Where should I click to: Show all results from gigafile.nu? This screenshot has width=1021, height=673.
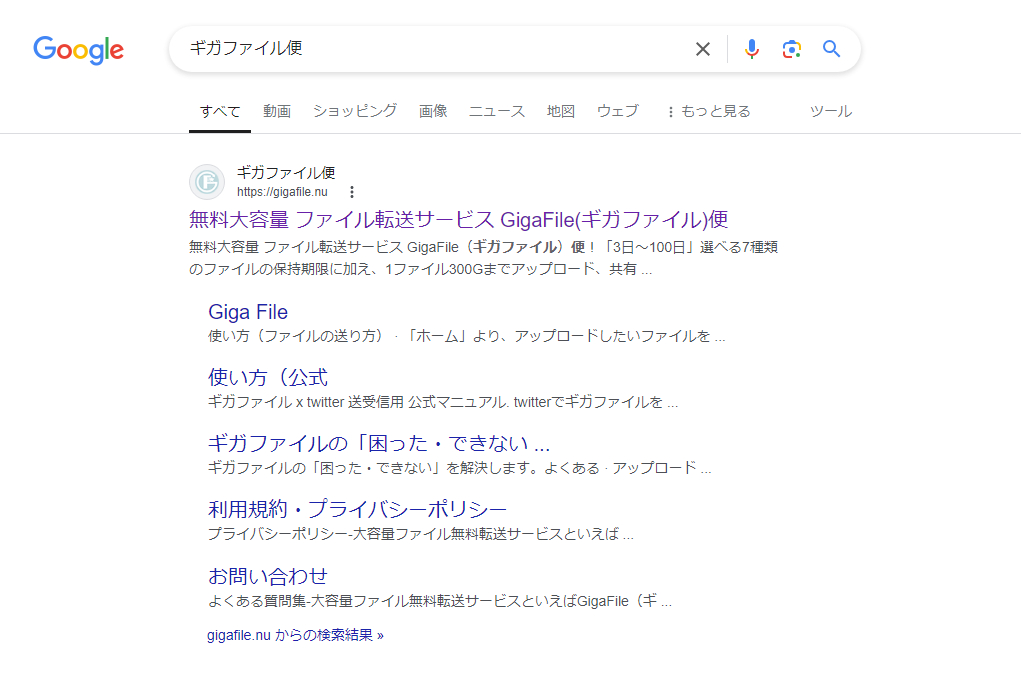click(x=295, y=633)
